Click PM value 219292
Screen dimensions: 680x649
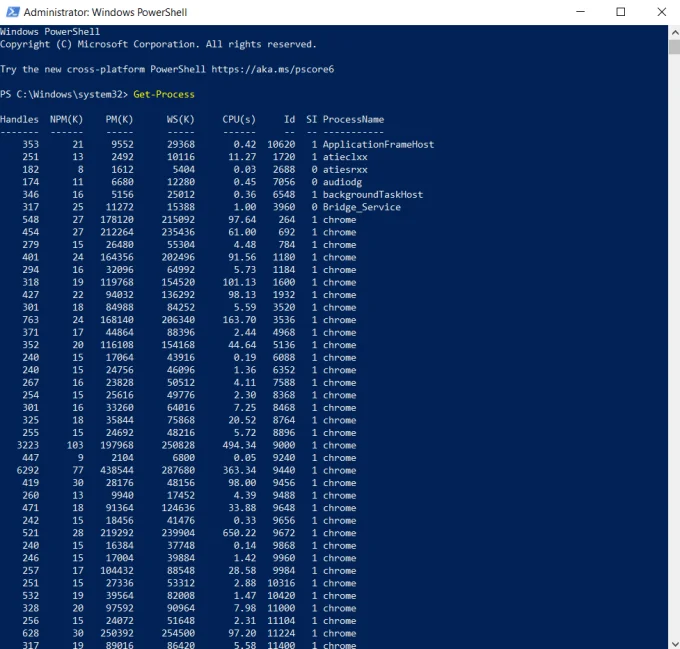coord(117,533)
